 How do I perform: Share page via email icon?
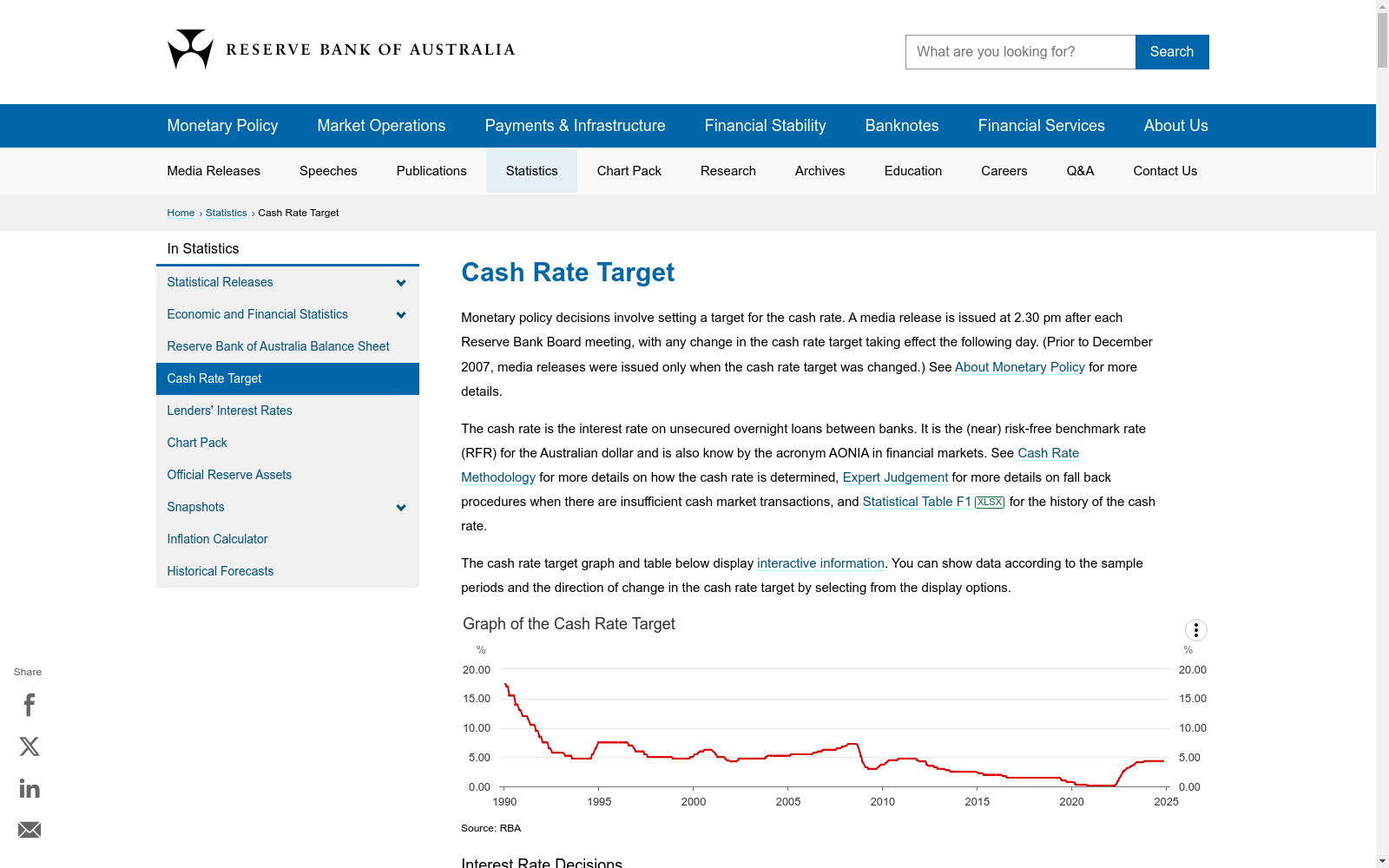[x=30, y=830]
